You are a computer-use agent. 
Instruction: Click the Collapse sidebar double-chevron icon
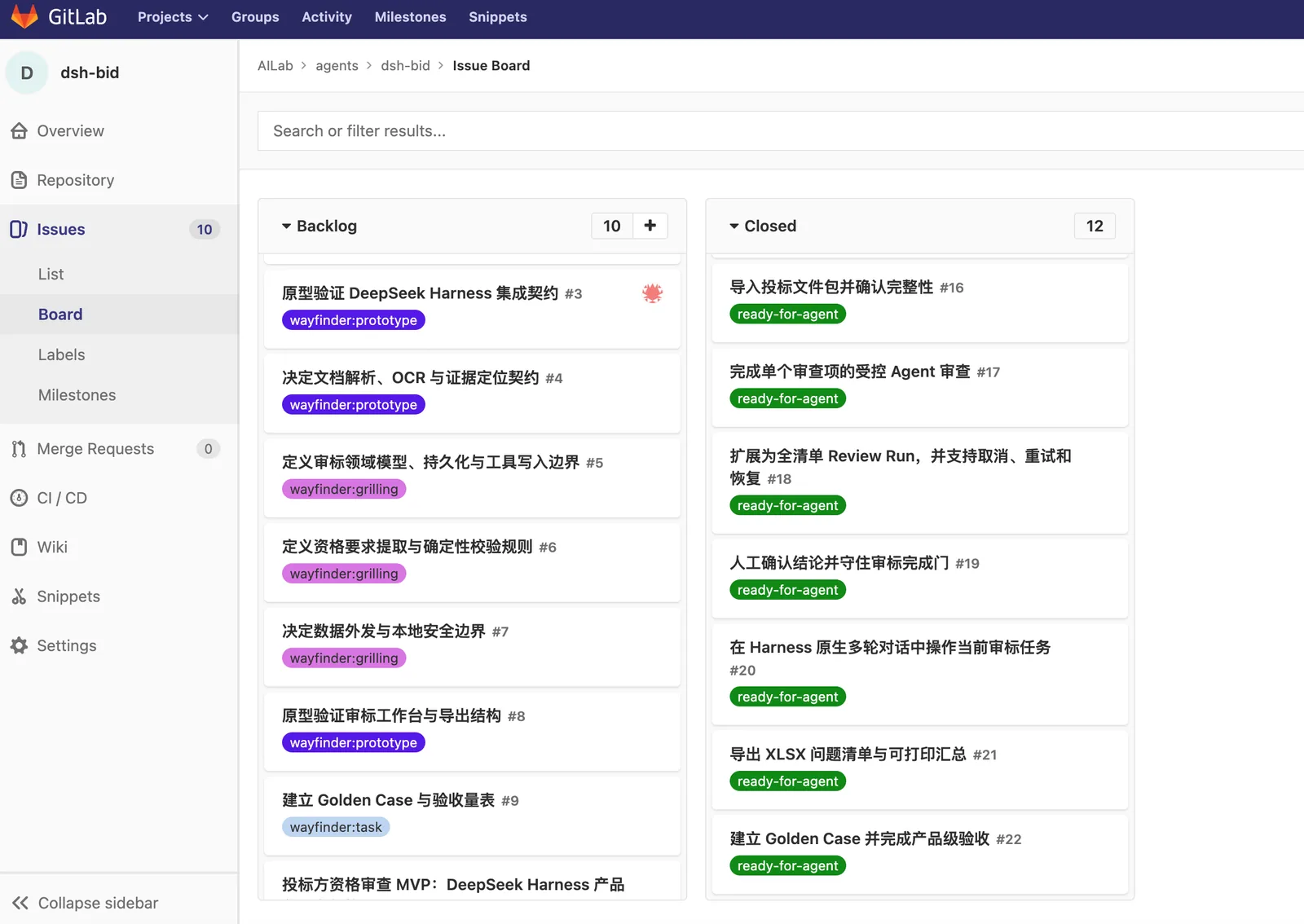pyautogui.click(x=20, y=903)
